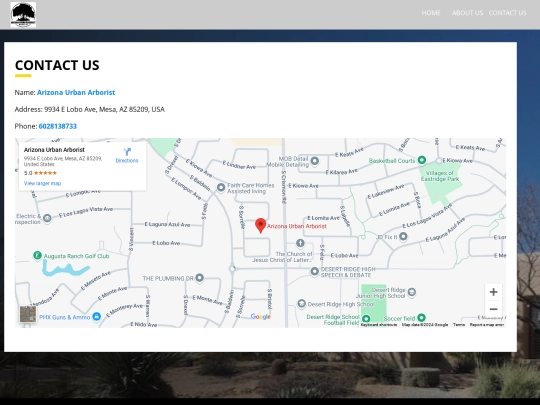Click the red Arizona Urban Arborist map label
540x405 pixels.
(297, 226)
